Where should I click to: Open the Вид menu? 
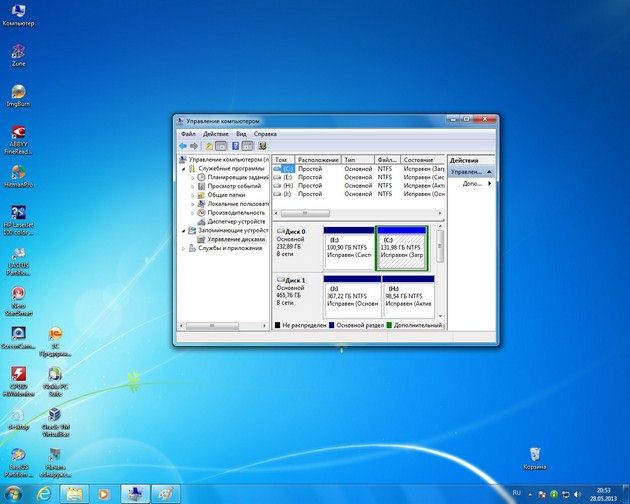tap(241, 134)
